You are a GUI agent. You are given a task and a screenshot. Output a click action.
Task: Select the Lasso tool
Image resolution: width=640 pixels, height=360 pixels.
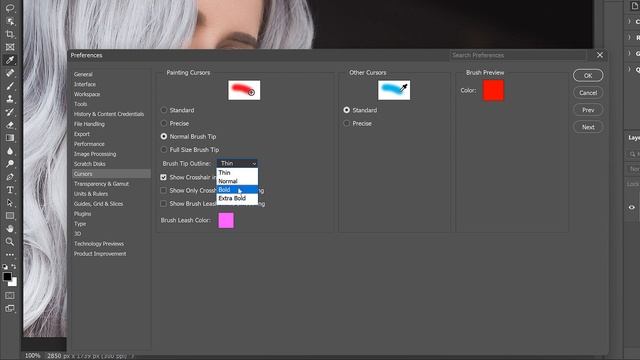click(x=10, y=8)
